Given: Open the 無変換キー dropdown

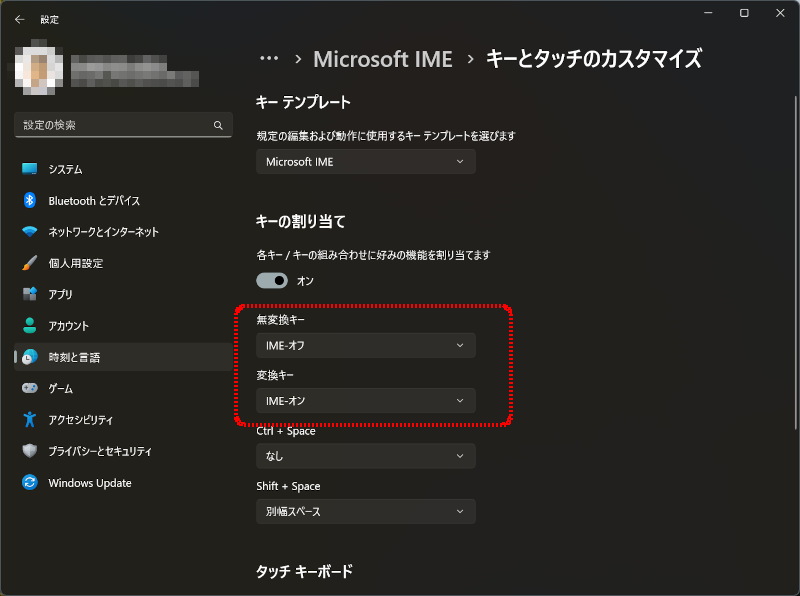Looking at the screenshot, I should point(366,345).
